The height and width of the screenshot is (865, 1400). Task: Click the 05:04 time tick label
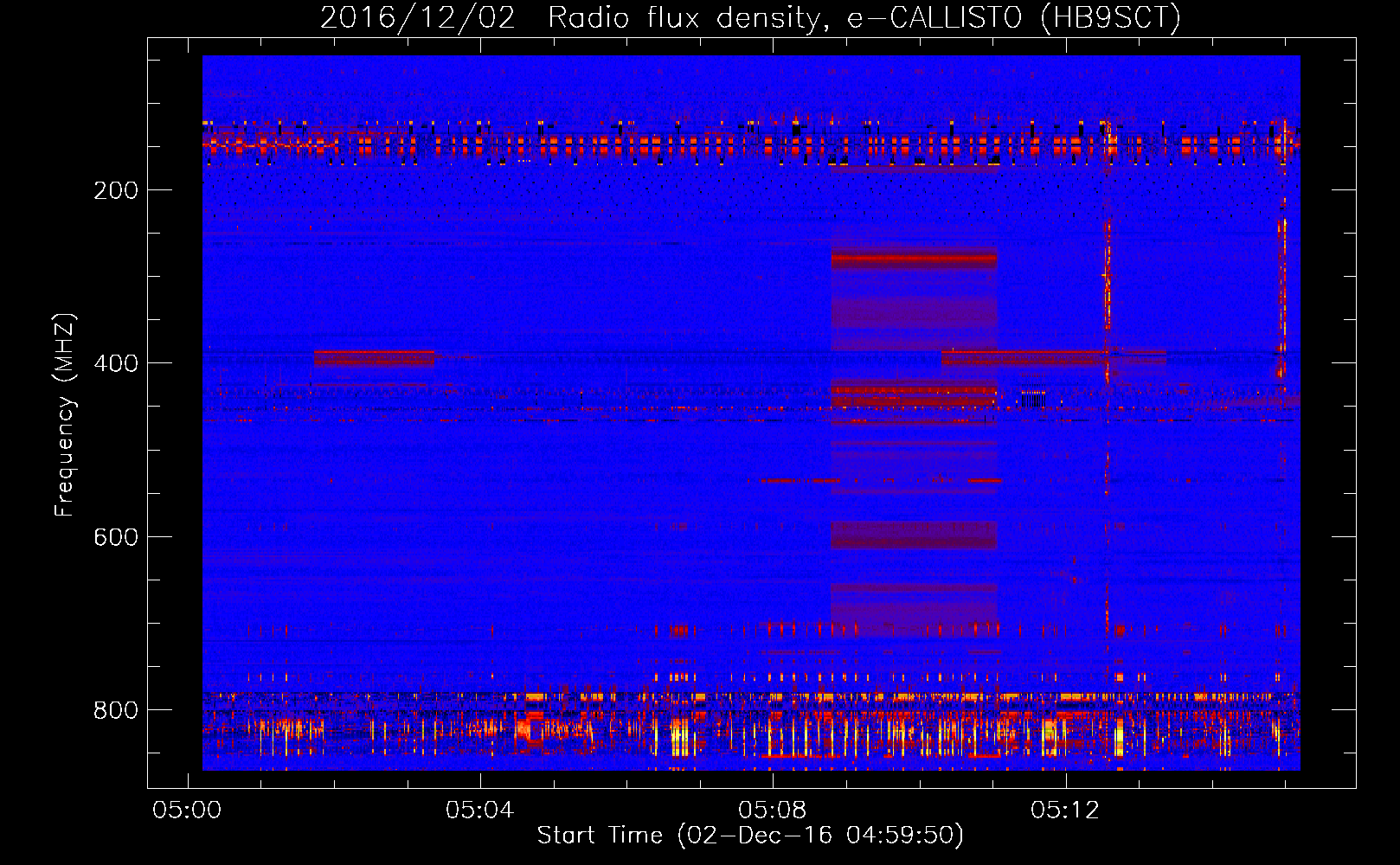tap(479, 811)
